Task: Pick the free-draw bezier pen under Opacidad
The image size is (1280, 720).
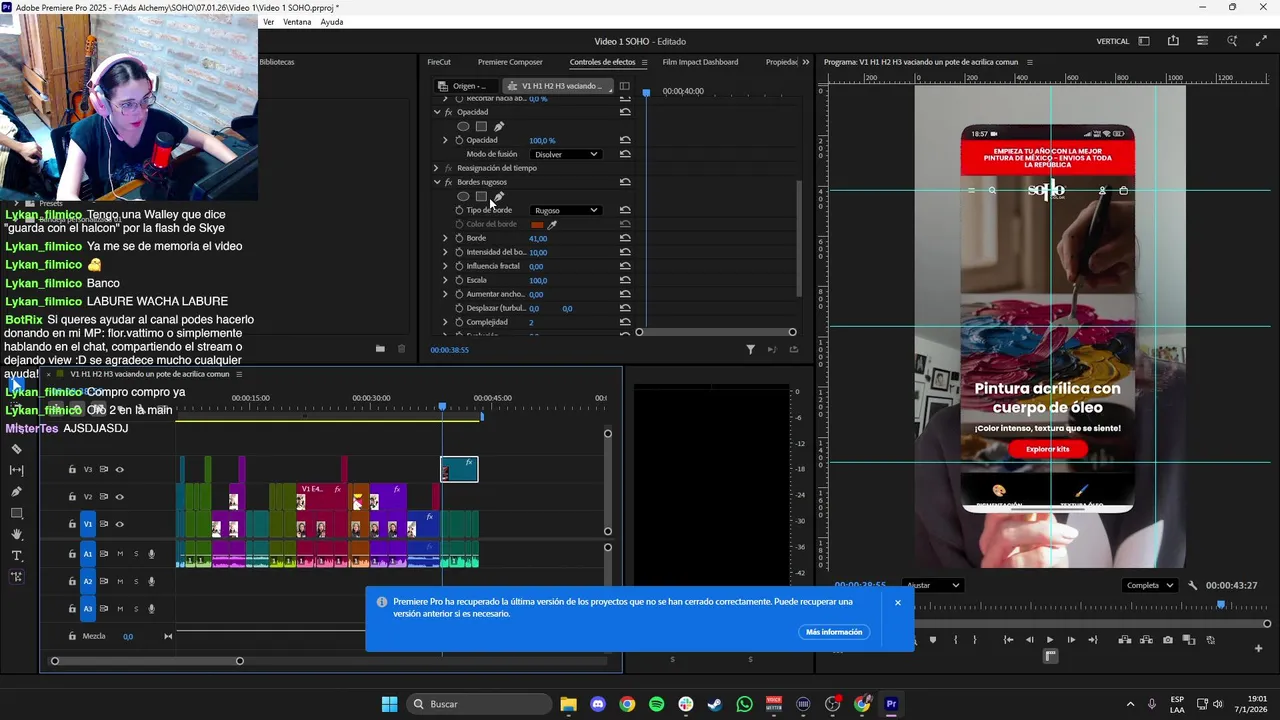Action: pyautogui.click(x=499, y=126)
